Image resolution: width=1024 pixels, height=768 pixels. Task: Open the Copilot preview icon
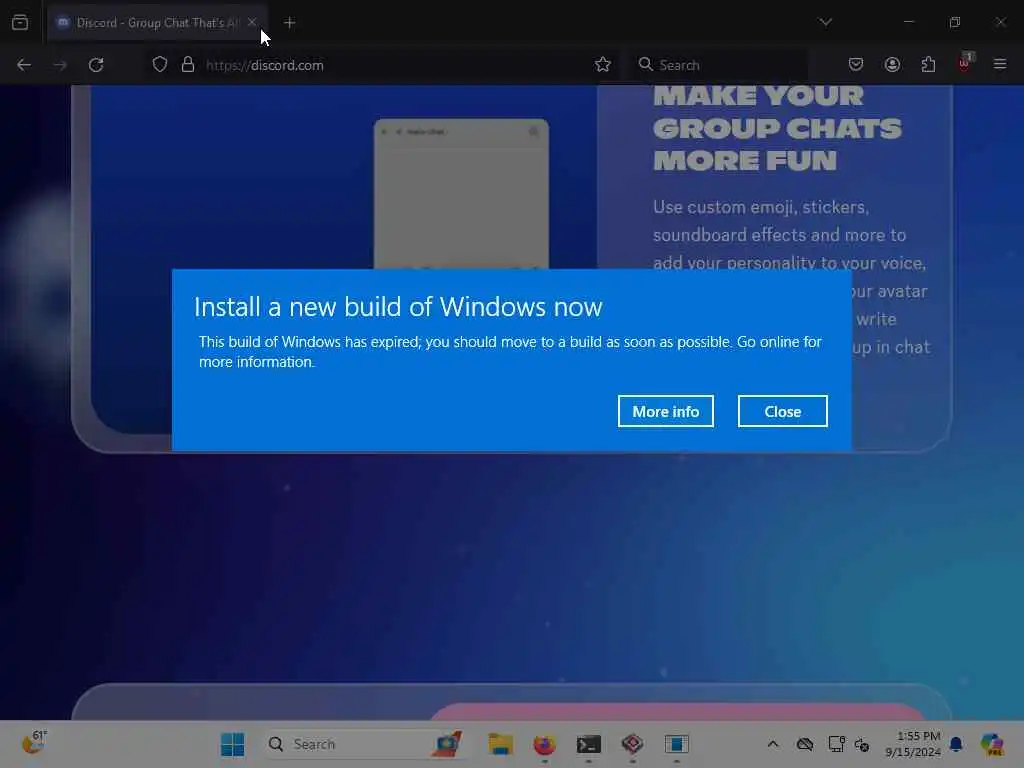point(991,744)
